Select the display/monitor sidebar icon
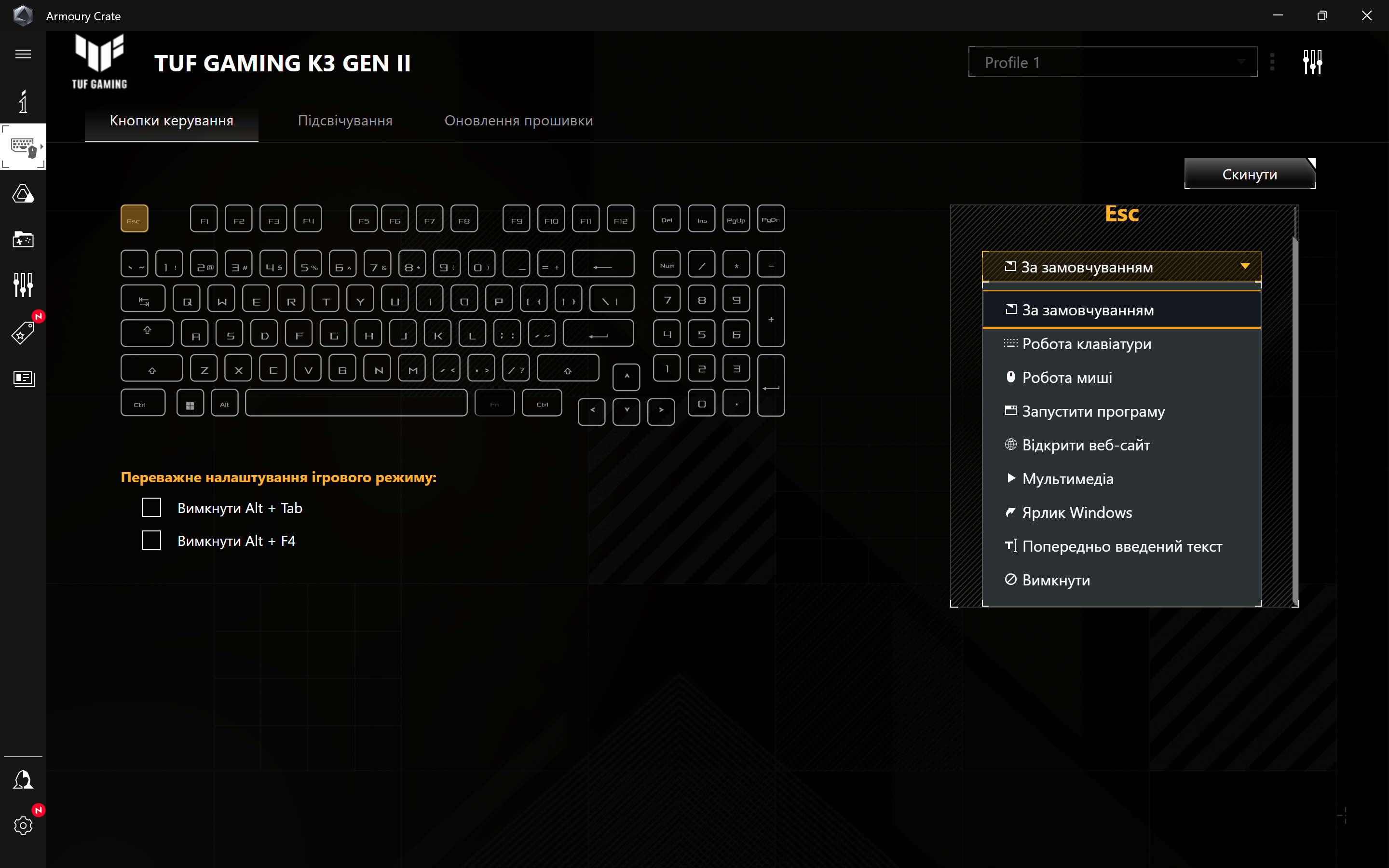1389x868 pixels. [x=23, y=378]
